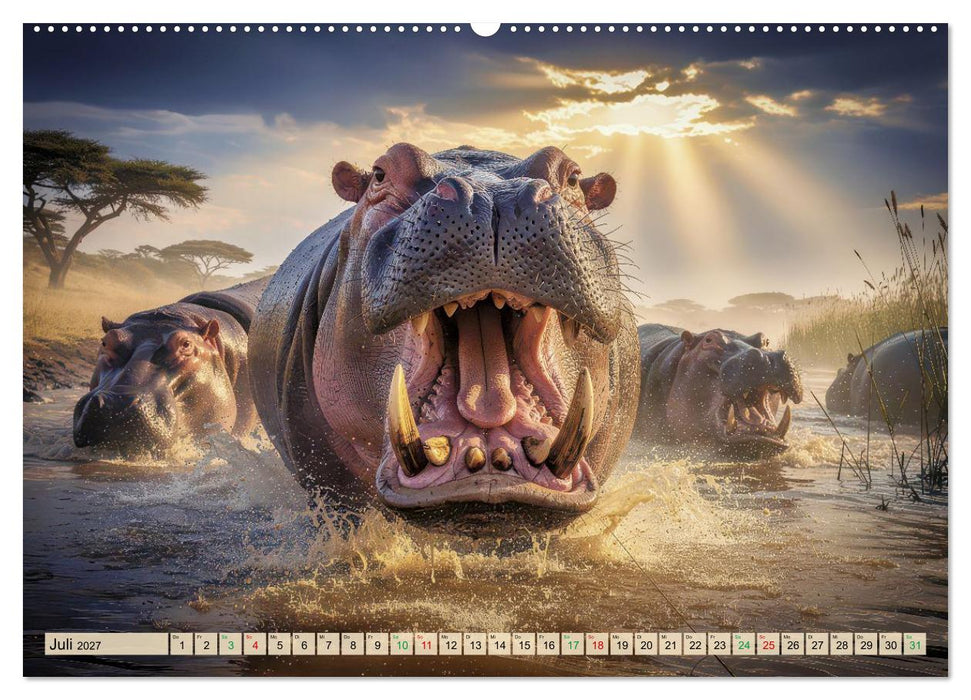This screenshot has width=971, height=700.
Task: Click date cell 29
Action: click(x=866, y=644)
